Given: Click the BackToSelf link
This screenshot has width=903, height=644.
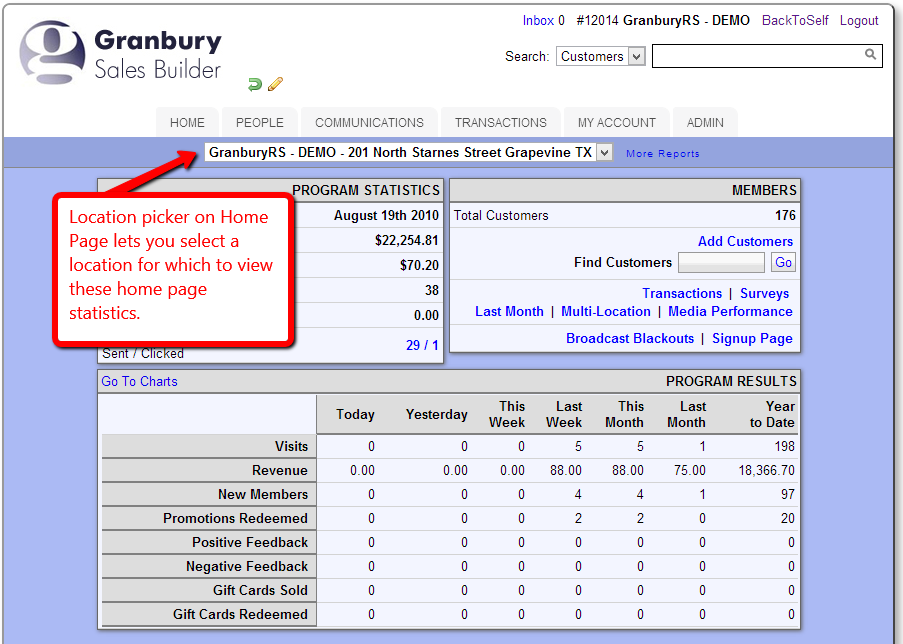Looking at the screenshot, I should point(795,21).
